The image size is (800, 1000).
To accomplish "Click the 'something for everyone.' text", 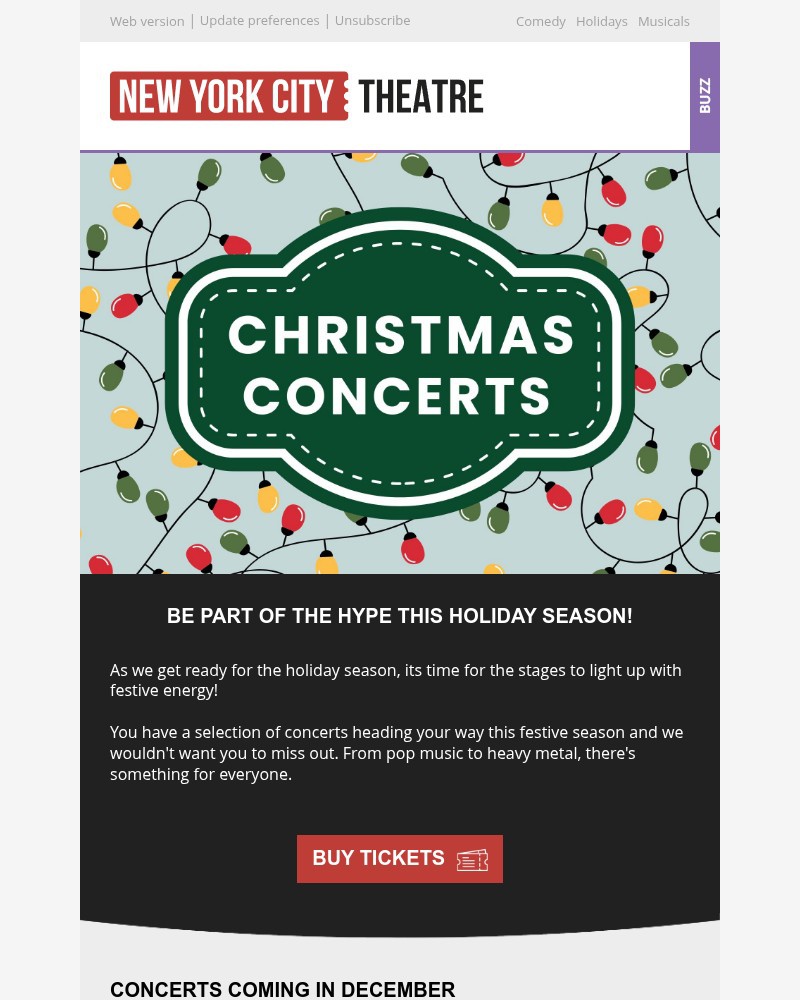I will click(201, 774).
